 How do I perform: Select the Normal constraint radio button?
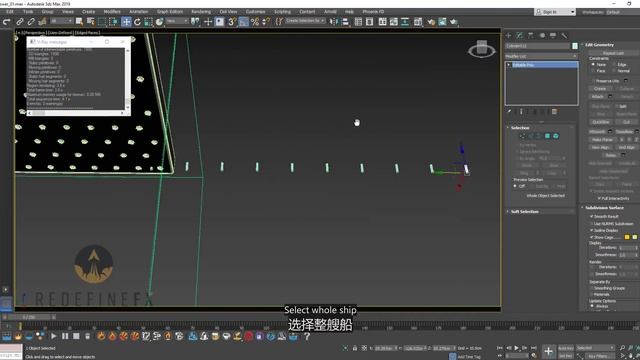click(x=613, y=71)
